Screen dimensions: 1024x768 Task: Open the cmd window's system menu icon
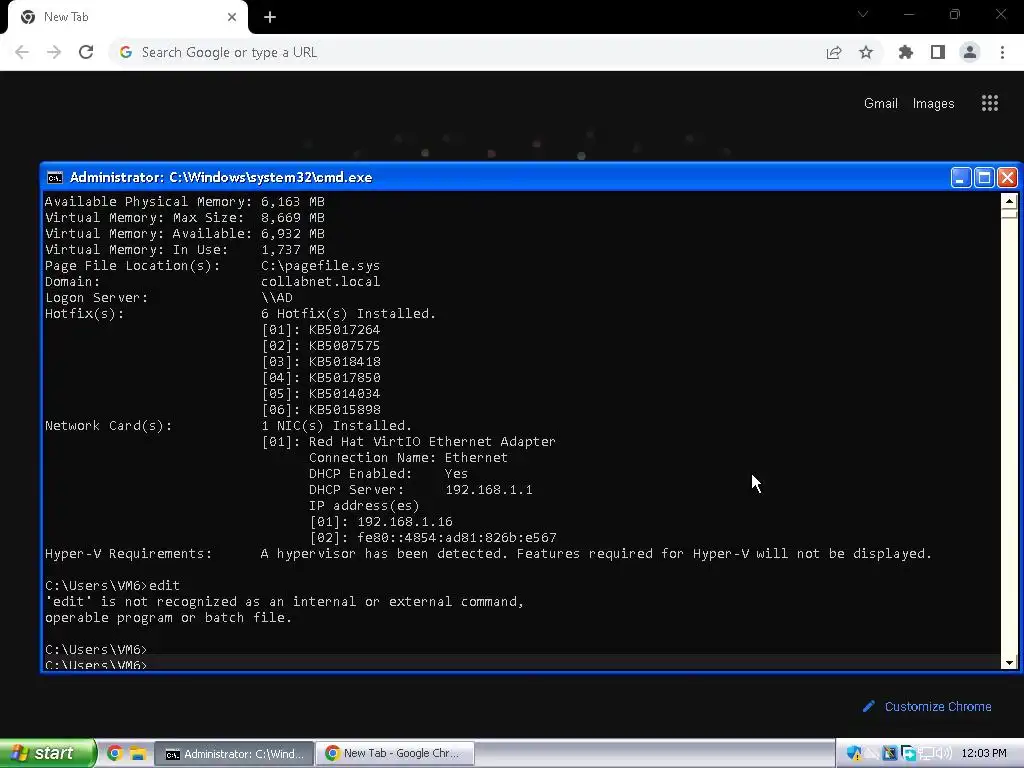[x=55, y=178]
